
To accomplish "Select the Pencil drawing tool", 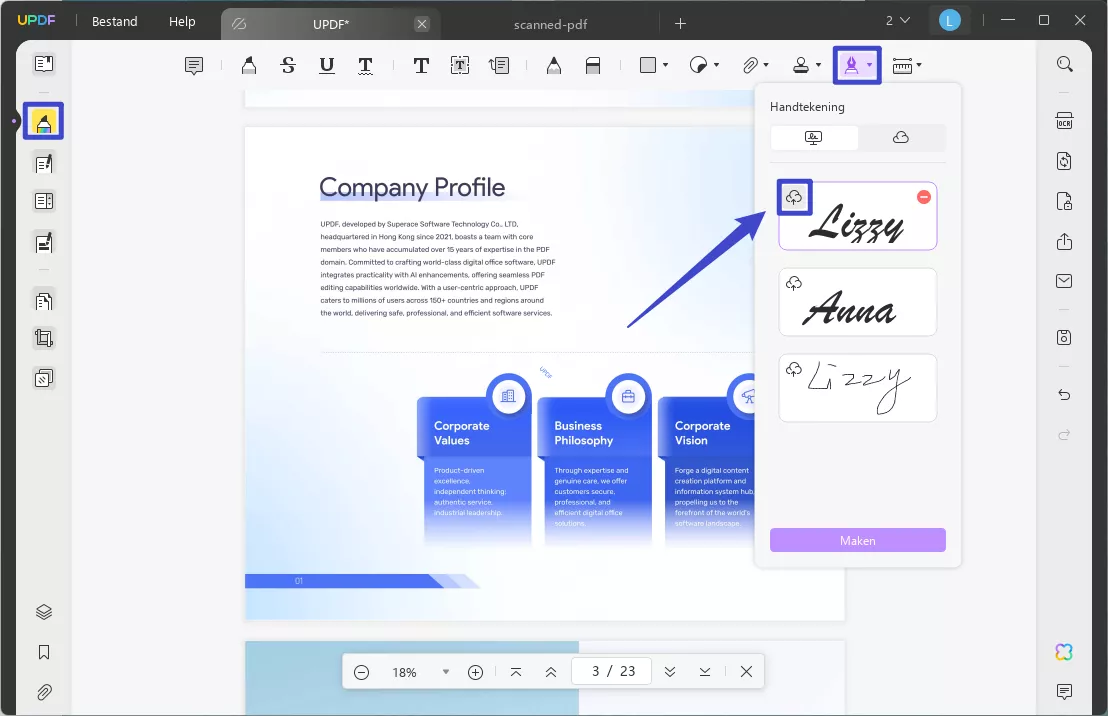I will pyautogui.click(x=554, y=66).
